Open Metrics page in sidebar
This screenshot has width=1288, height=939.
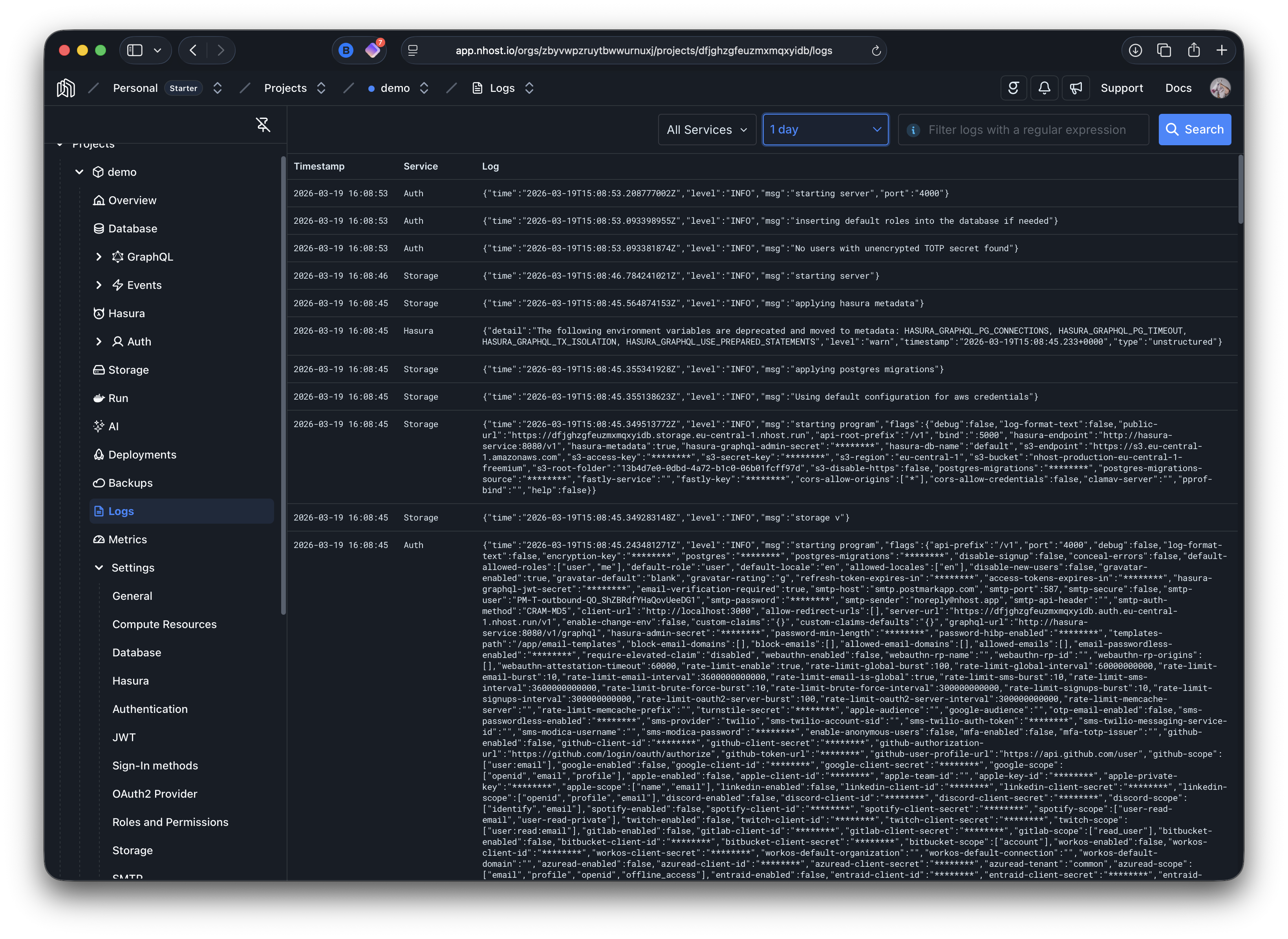pos(127,539)
